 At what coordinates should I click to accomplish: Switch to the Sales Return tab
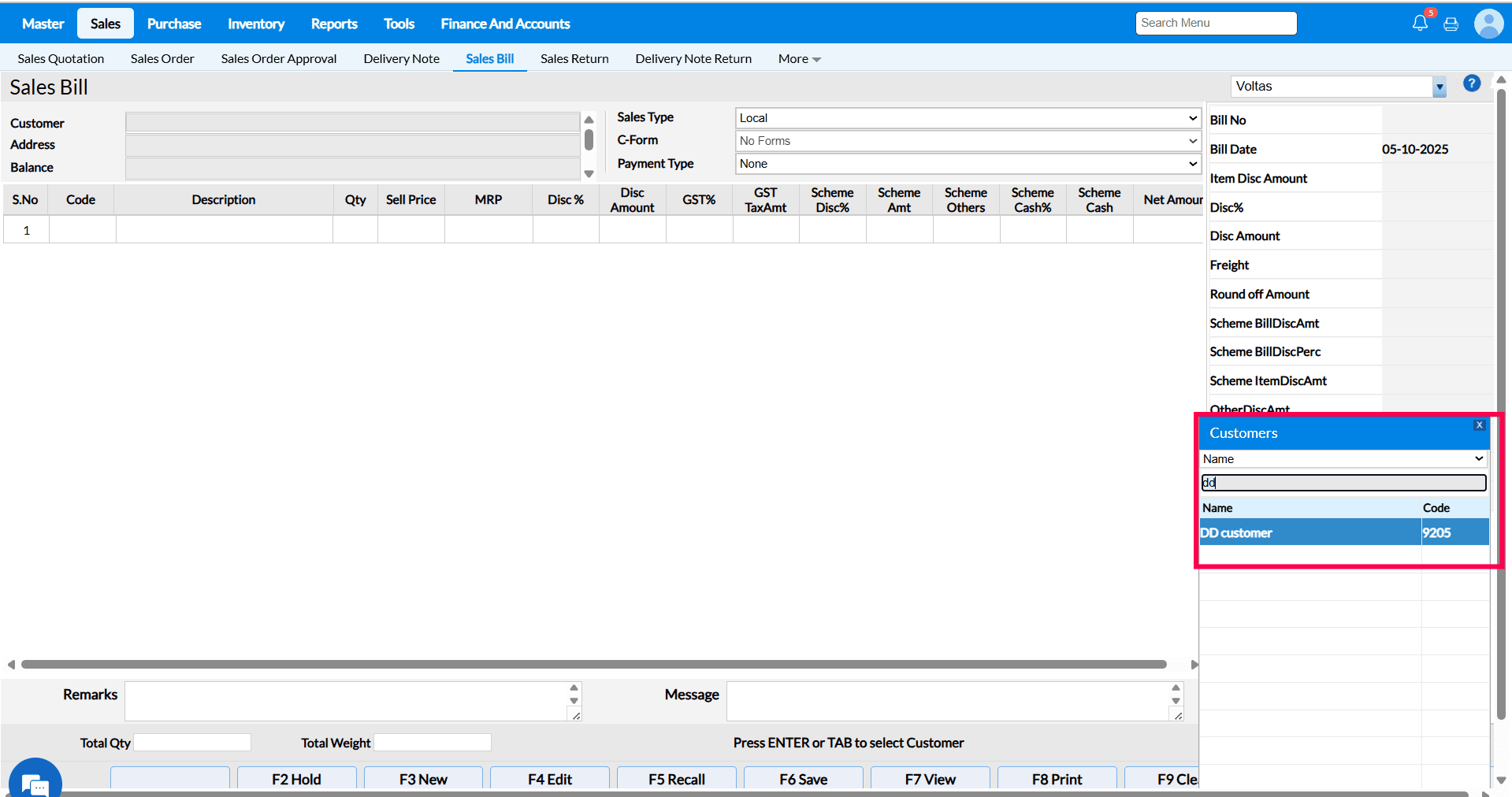tap(574, 59)
